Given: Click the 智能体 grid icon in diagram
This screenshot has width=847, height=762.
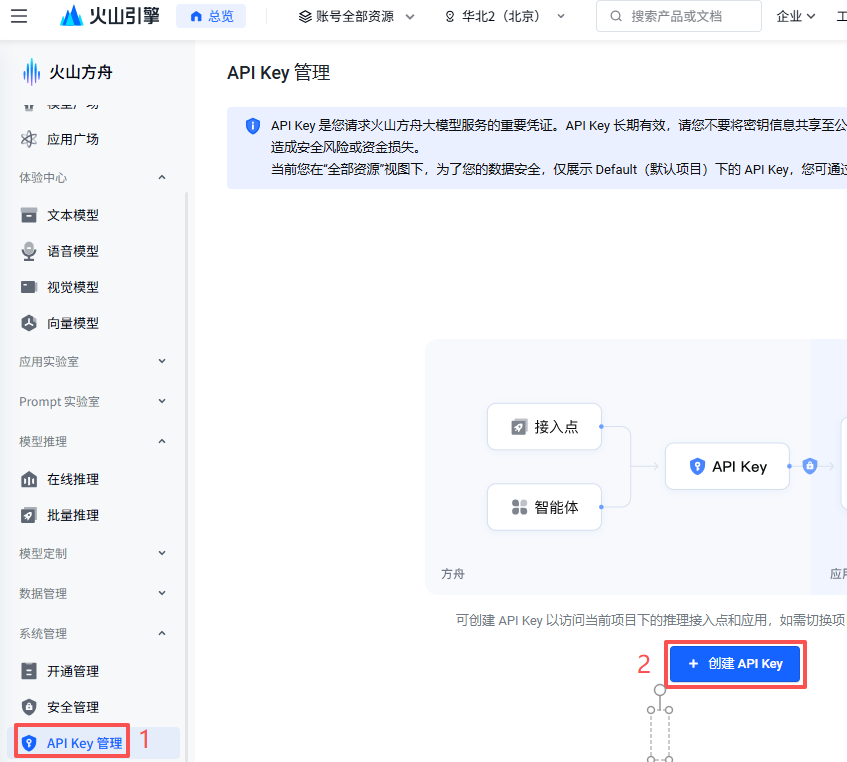Looking at the screenshot, I should click(x=519, y=507).
